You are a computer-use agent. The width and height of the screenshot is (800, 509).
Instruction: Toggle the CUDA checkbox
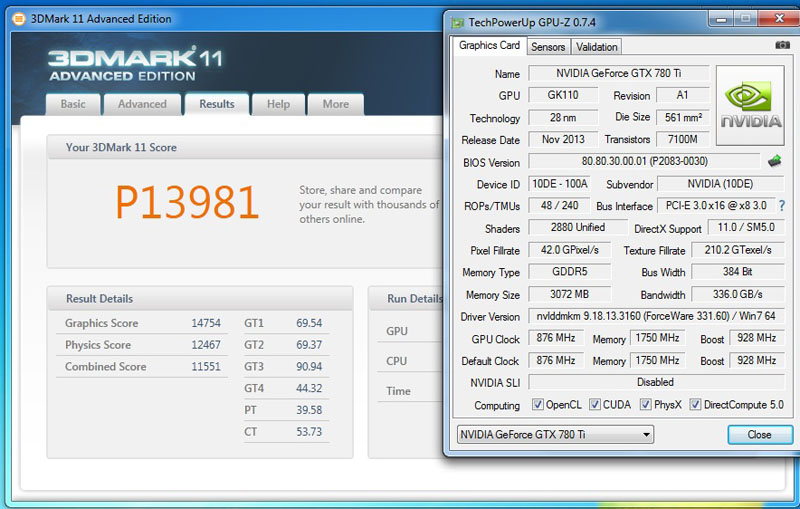point(595,405)
